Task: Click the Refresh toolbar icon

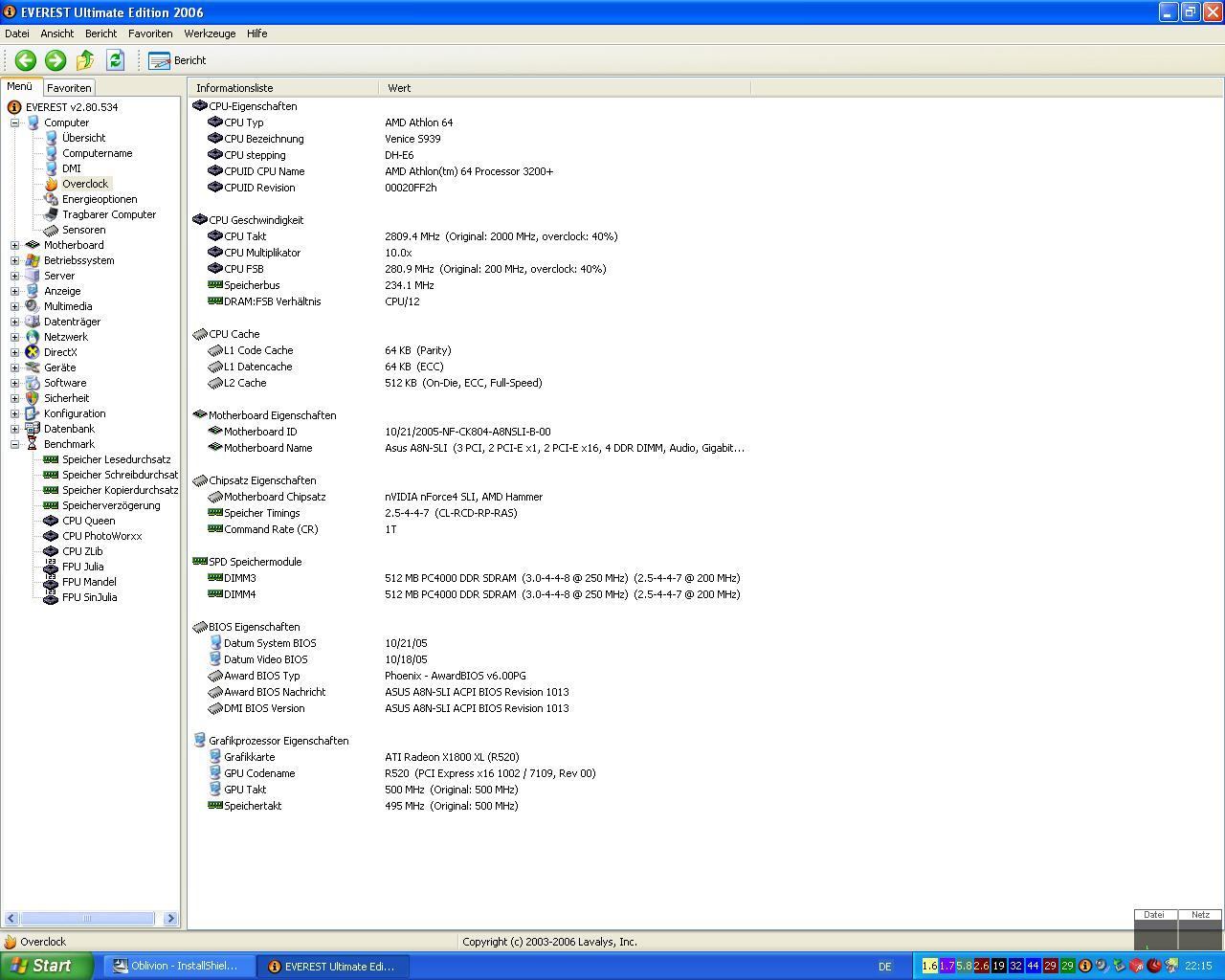Action: click(115, 60)
